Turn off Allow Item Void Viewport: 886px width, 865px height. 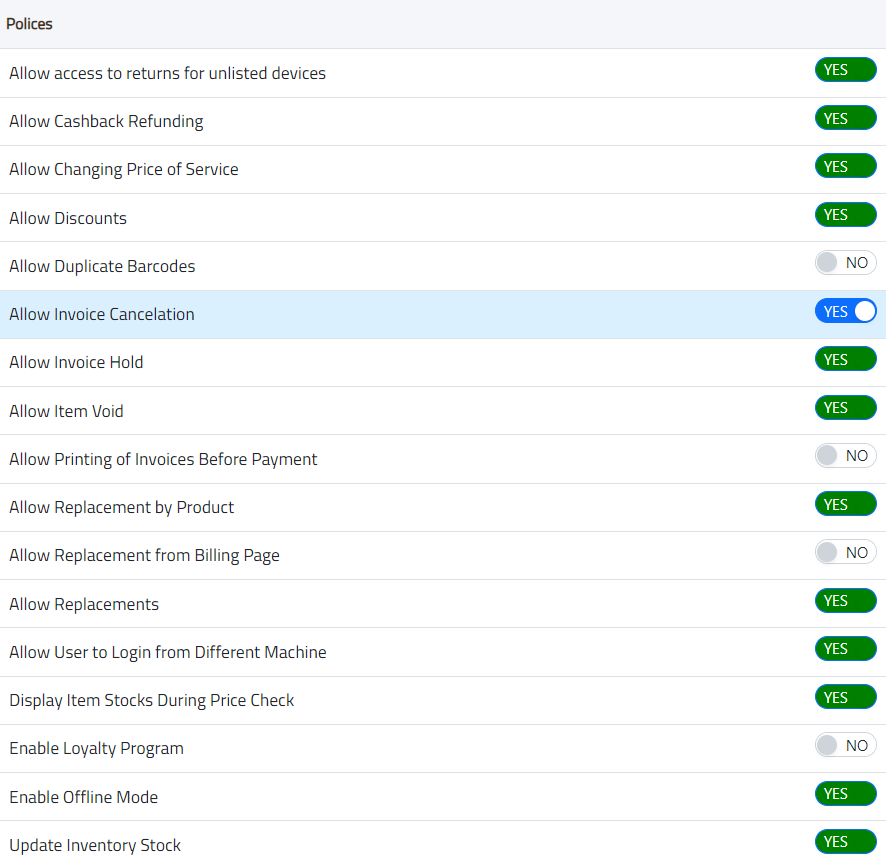[845, 408]
